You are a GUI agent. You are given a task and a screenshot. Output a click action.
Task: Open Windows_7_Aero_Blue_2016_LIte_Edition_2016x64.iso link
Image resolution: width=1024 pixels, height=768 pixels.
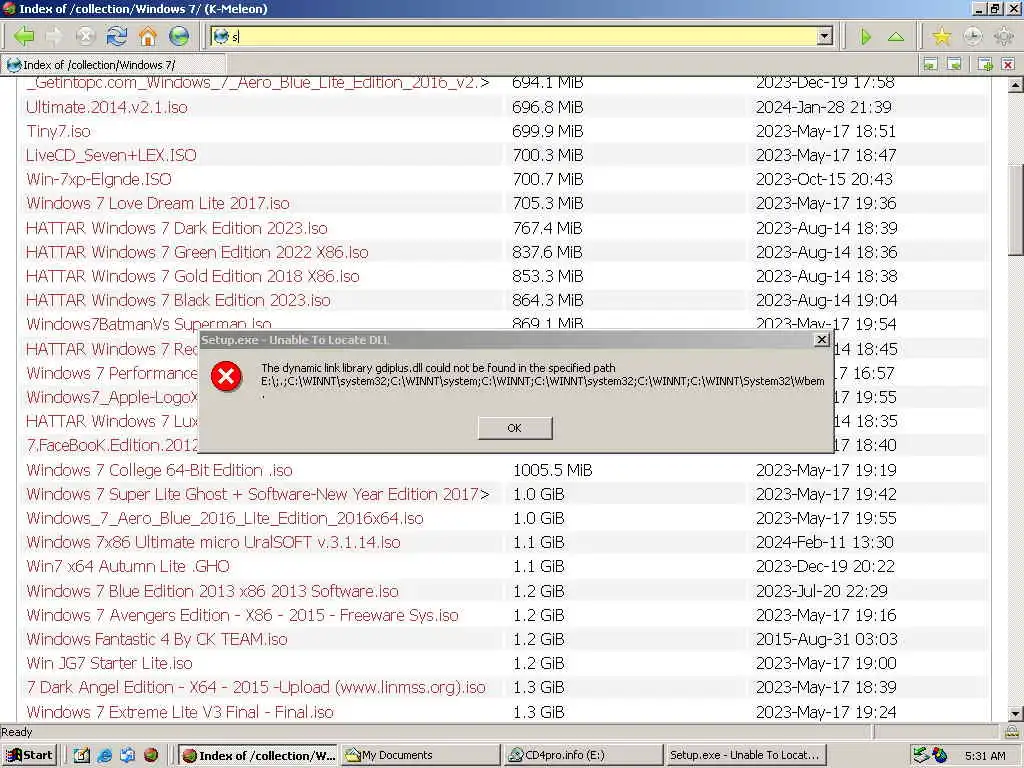click(x=225, y=519)
